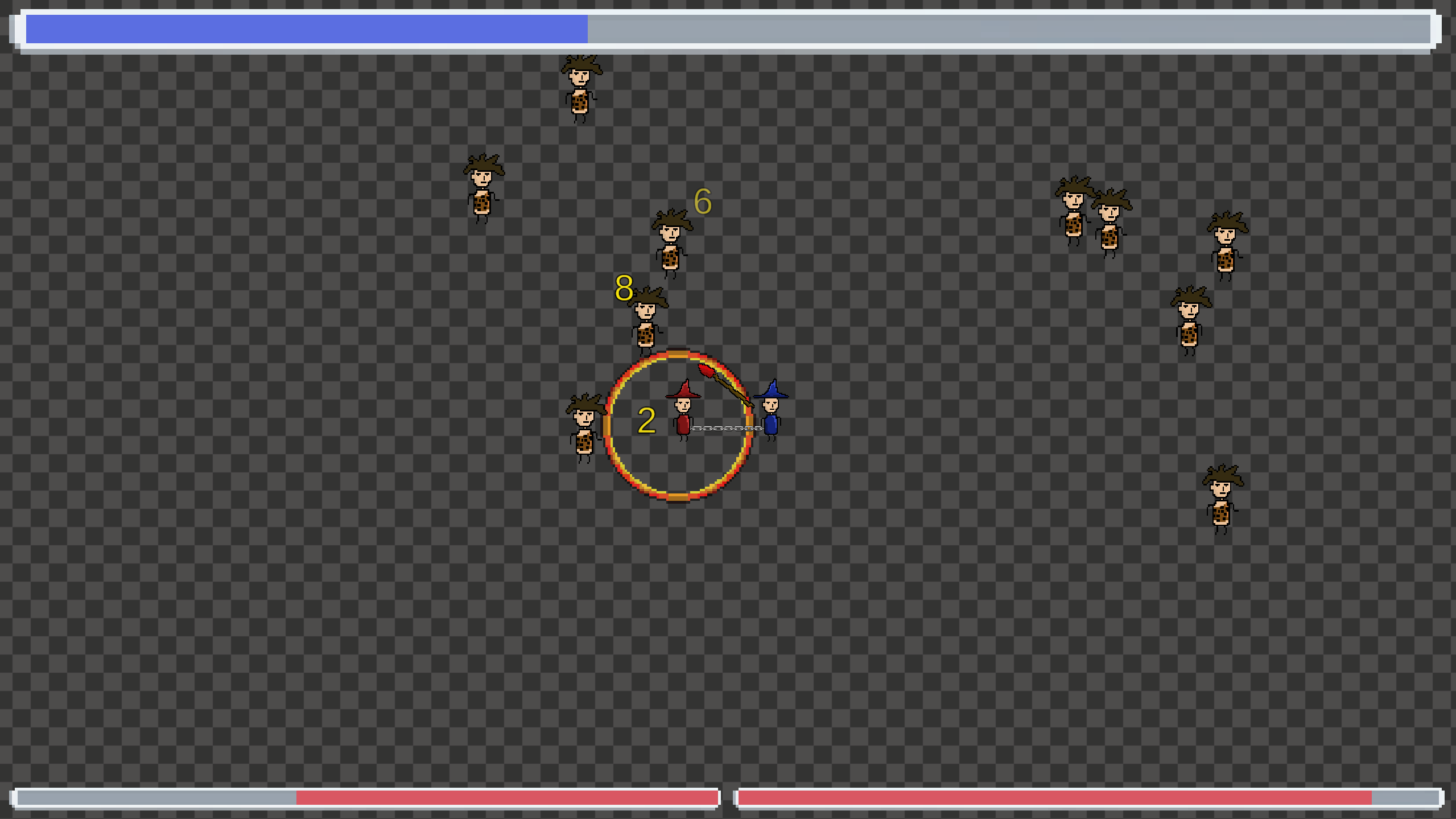The image size is (1456, 819).
Task: Click the faded yellow damage number 6
Action: click(703, 201)
